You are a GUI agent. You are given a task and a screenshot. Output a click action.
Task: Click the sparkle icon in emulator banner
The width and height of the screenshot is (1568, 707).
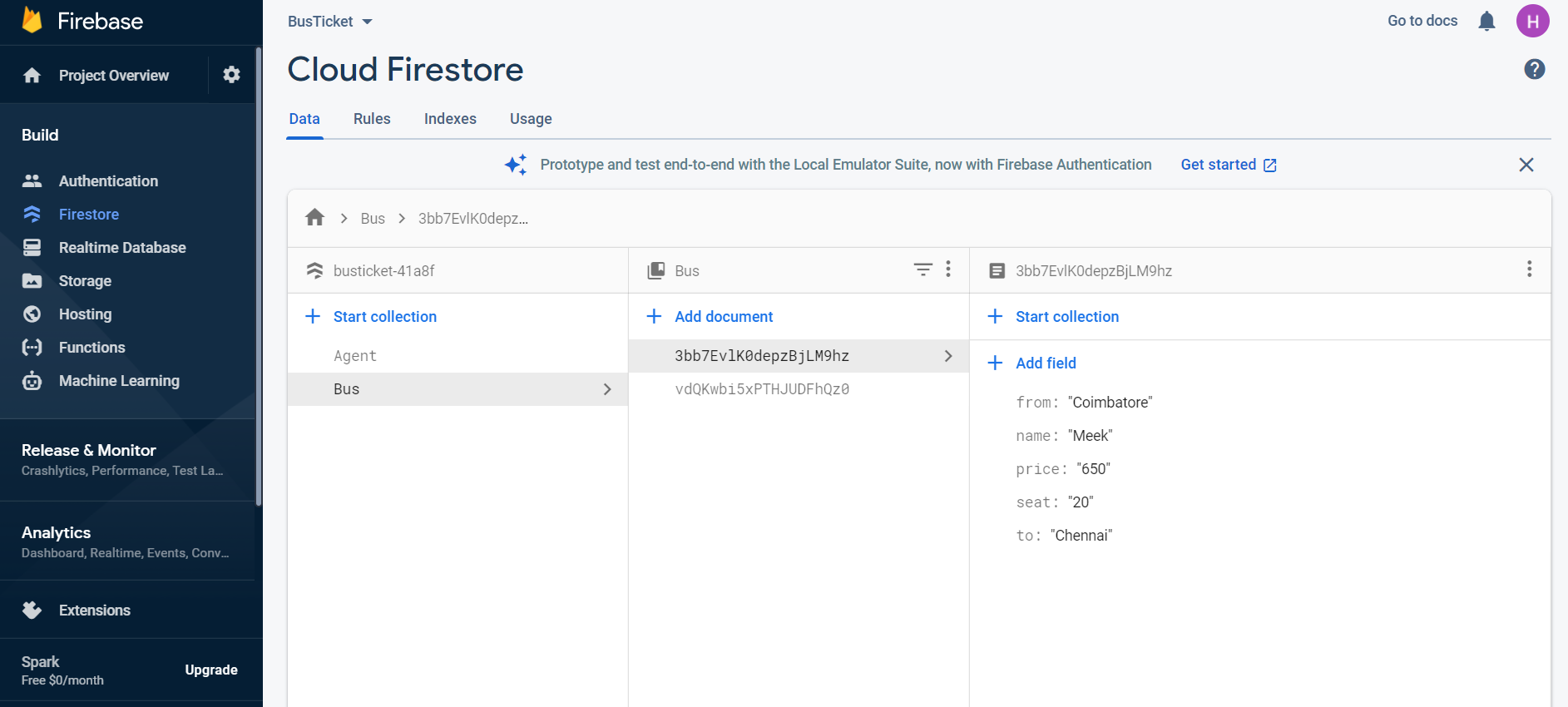pyautogui.click(x=516, y=165)
